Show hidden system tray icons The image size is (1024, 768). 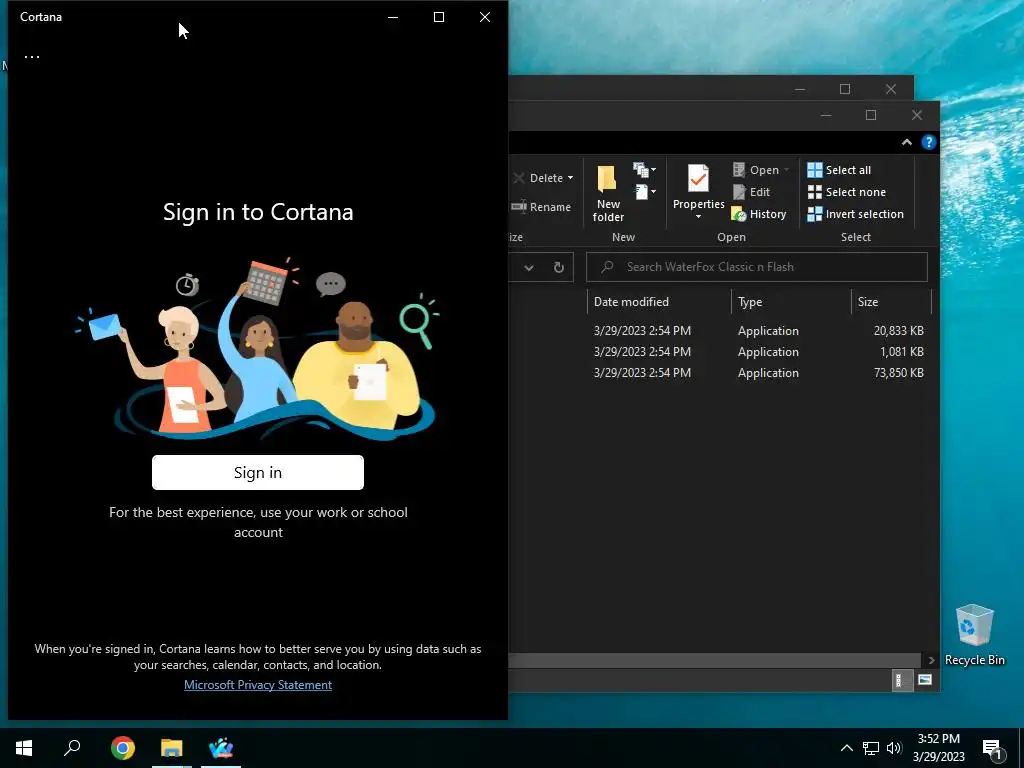846,748
